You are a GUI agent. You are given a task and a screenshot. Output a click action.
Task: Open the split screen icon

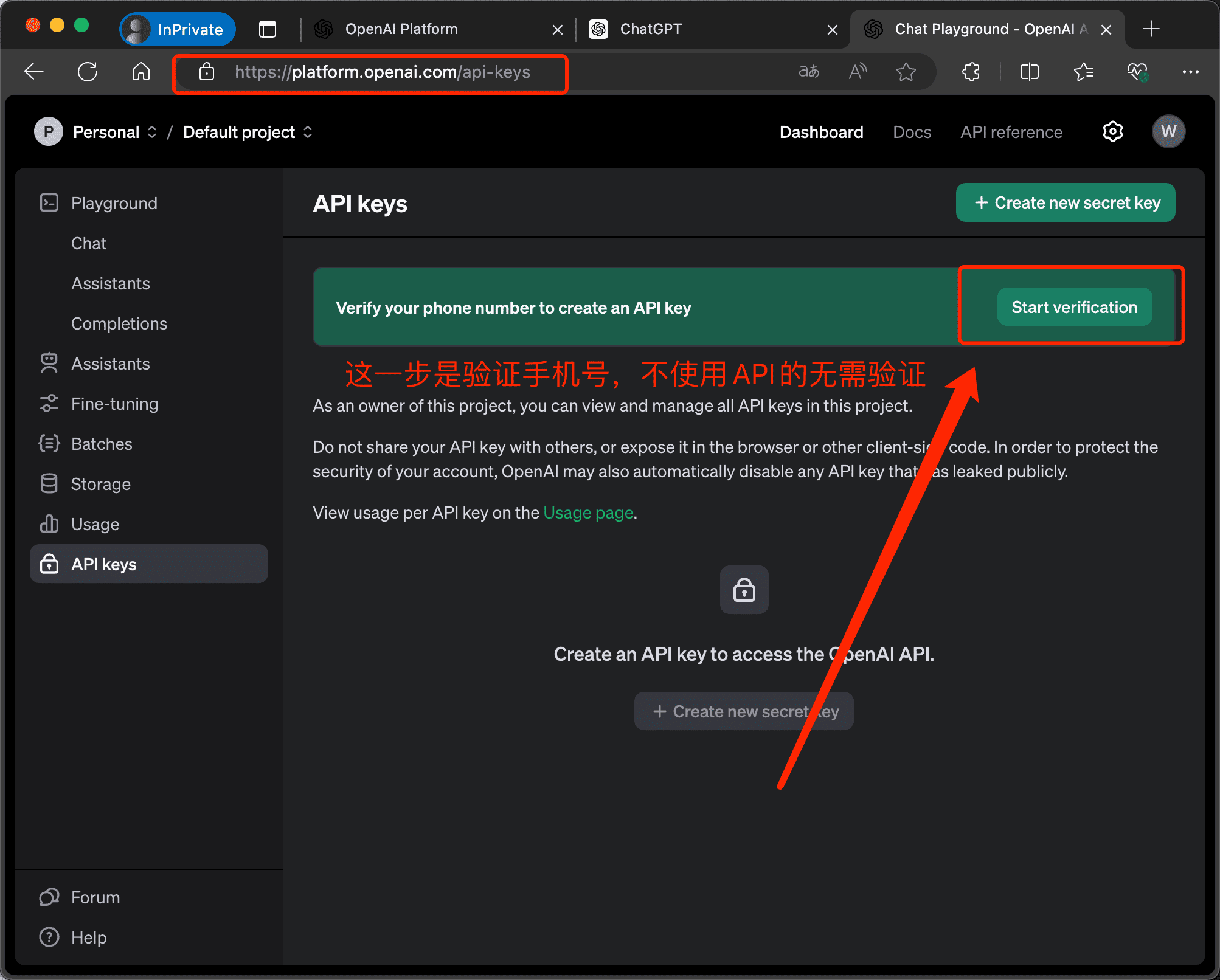(1029, 72)
